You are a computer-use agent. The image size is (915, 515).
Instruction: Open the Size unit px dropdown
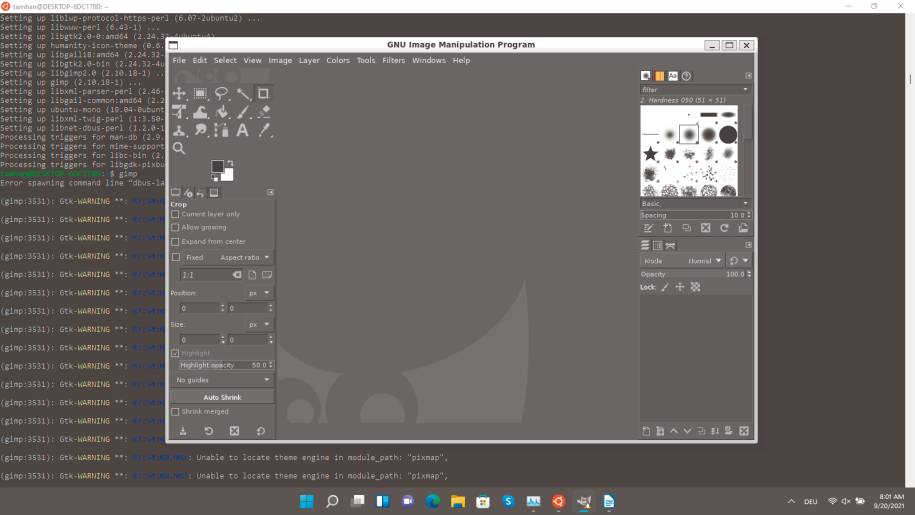[x=259, y=324]
